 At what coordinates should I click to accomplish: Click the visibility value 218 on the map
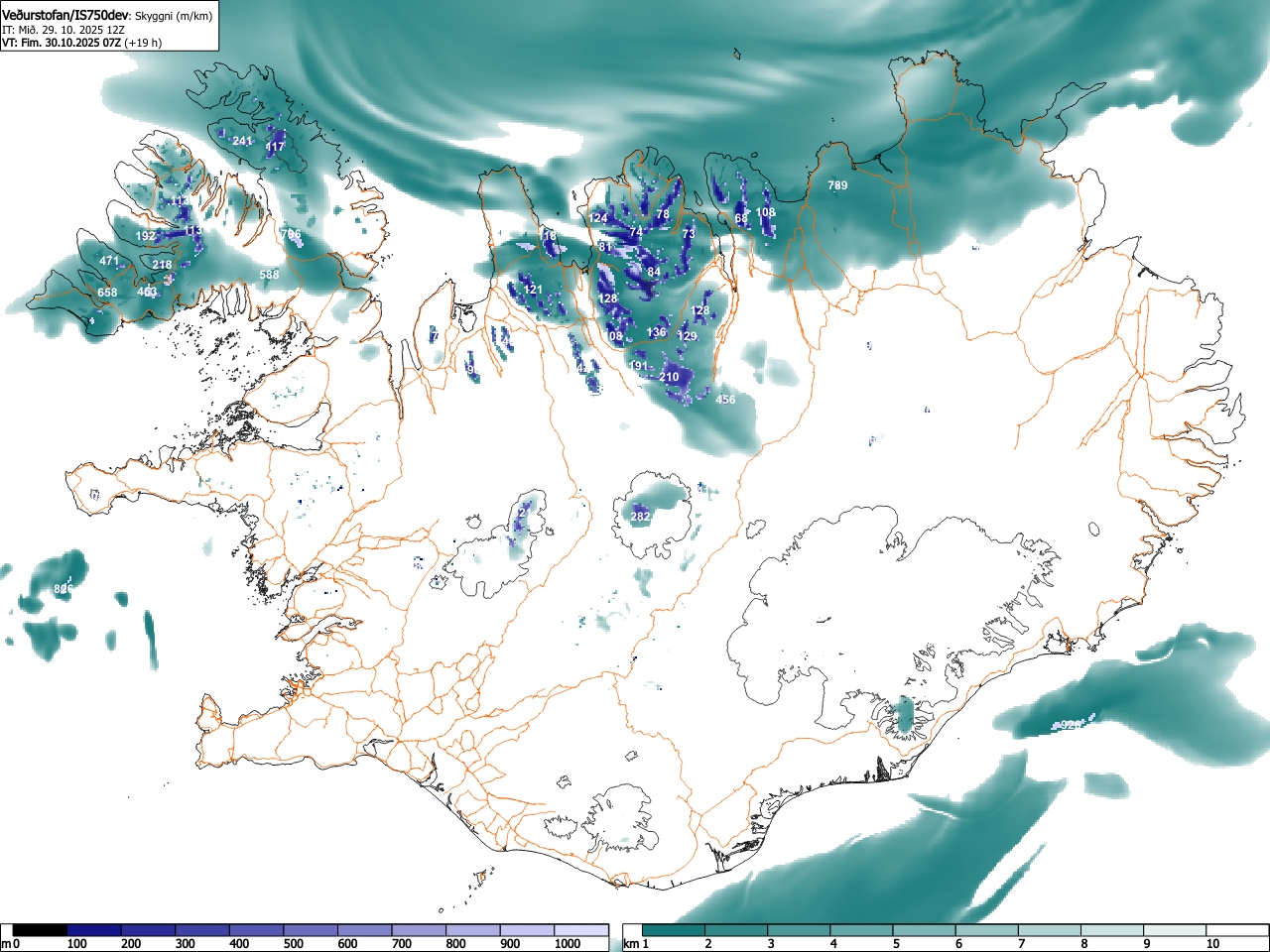click(162, 265)
